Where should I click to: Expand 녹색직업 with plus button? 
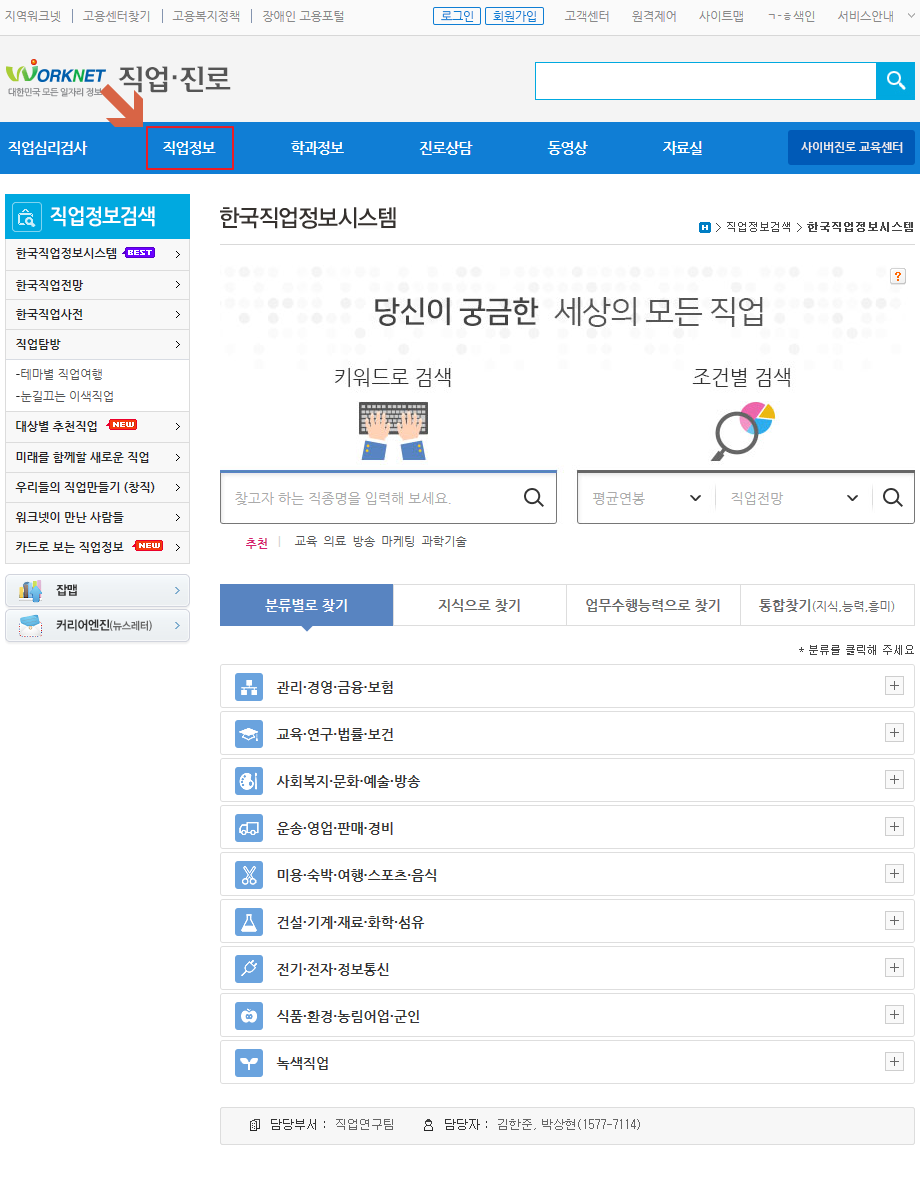(x=894, y=1062)
